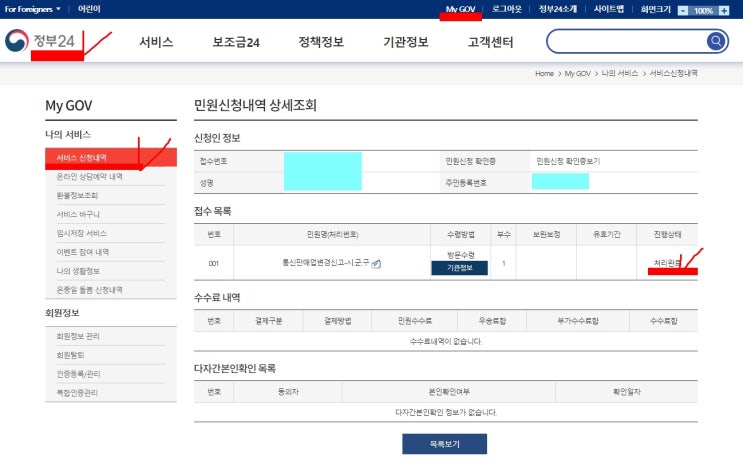
Task: Click the 001 row number cell
Action: point(214,264)
